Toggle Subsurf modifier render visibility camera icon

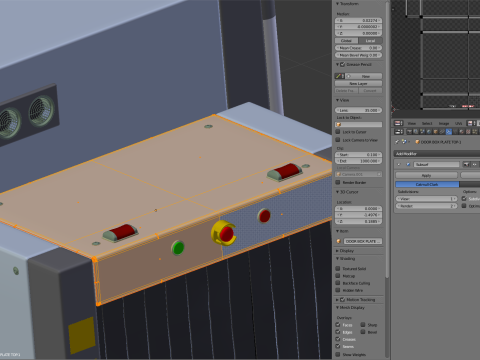466,164
